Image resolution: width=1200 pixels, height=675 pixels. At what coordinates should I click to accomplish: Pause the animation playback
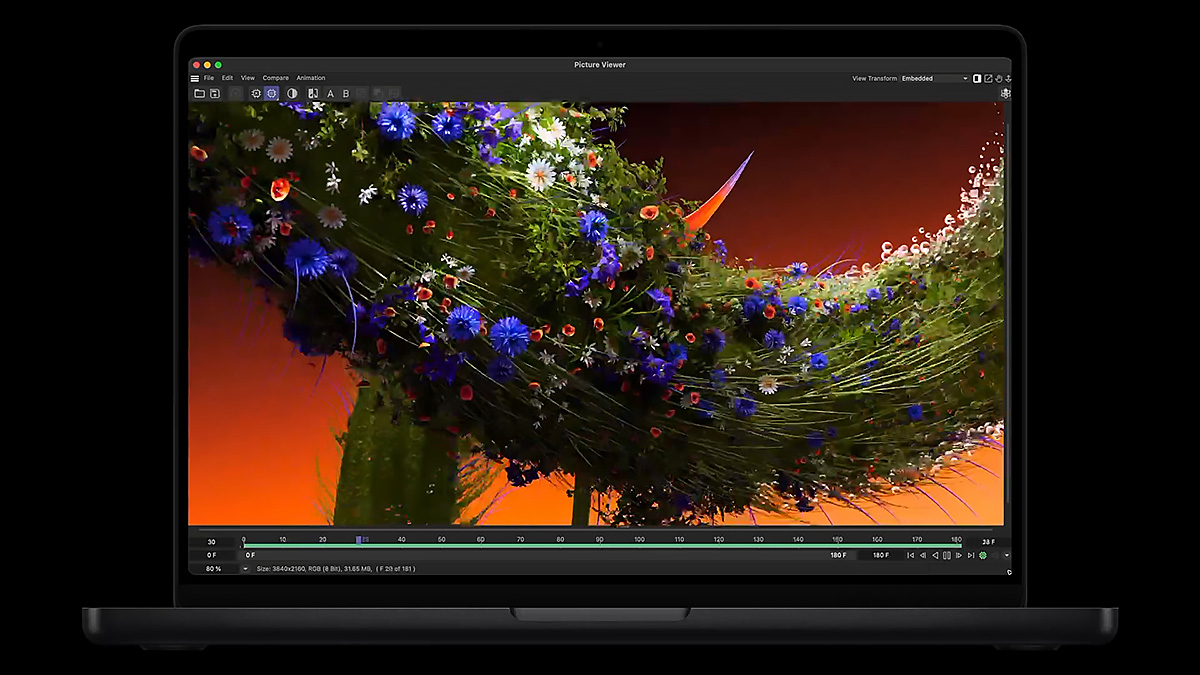click(x=947, y=555)
